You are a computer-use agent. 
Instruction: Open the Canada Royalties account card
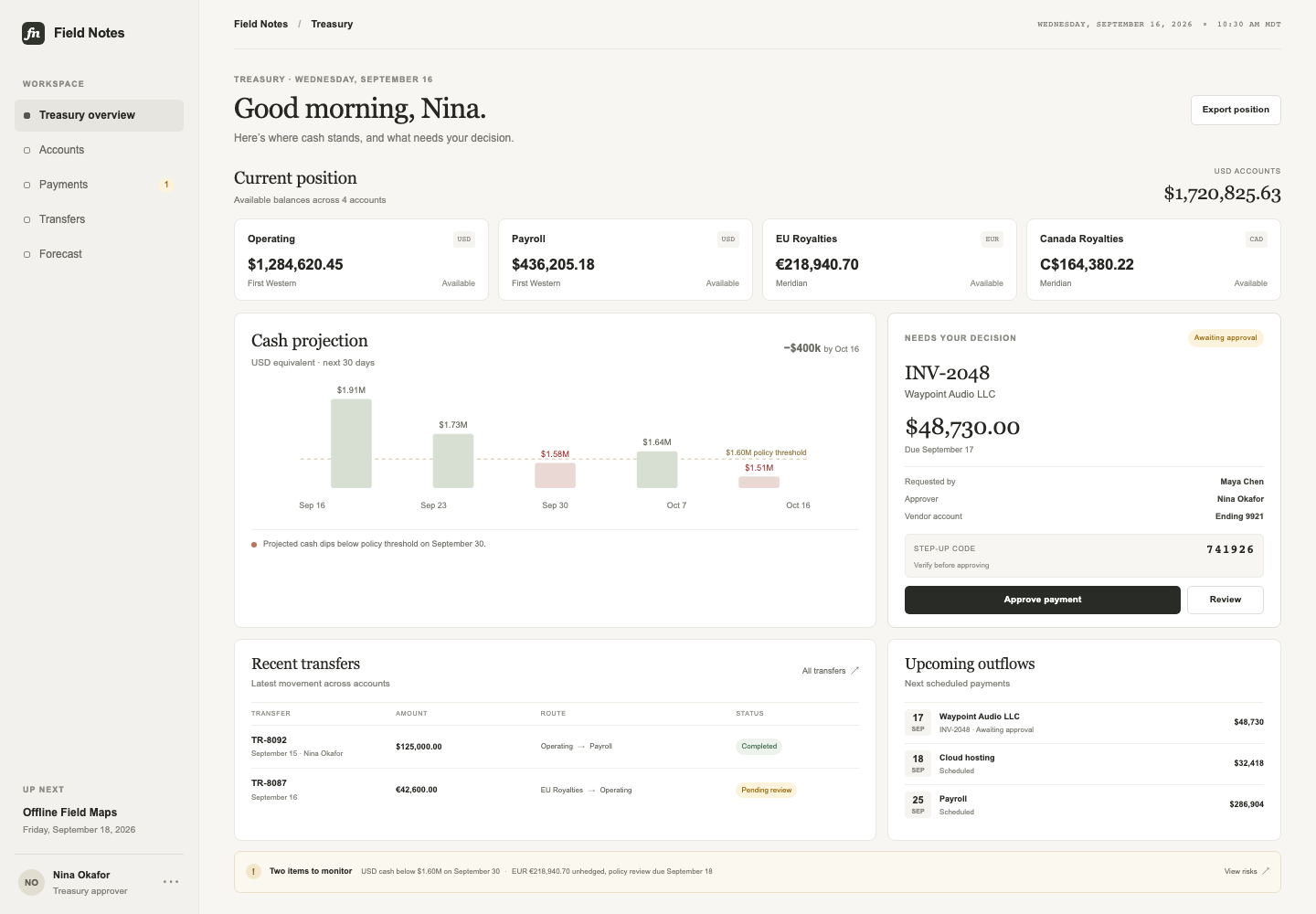coord(1153,260)
